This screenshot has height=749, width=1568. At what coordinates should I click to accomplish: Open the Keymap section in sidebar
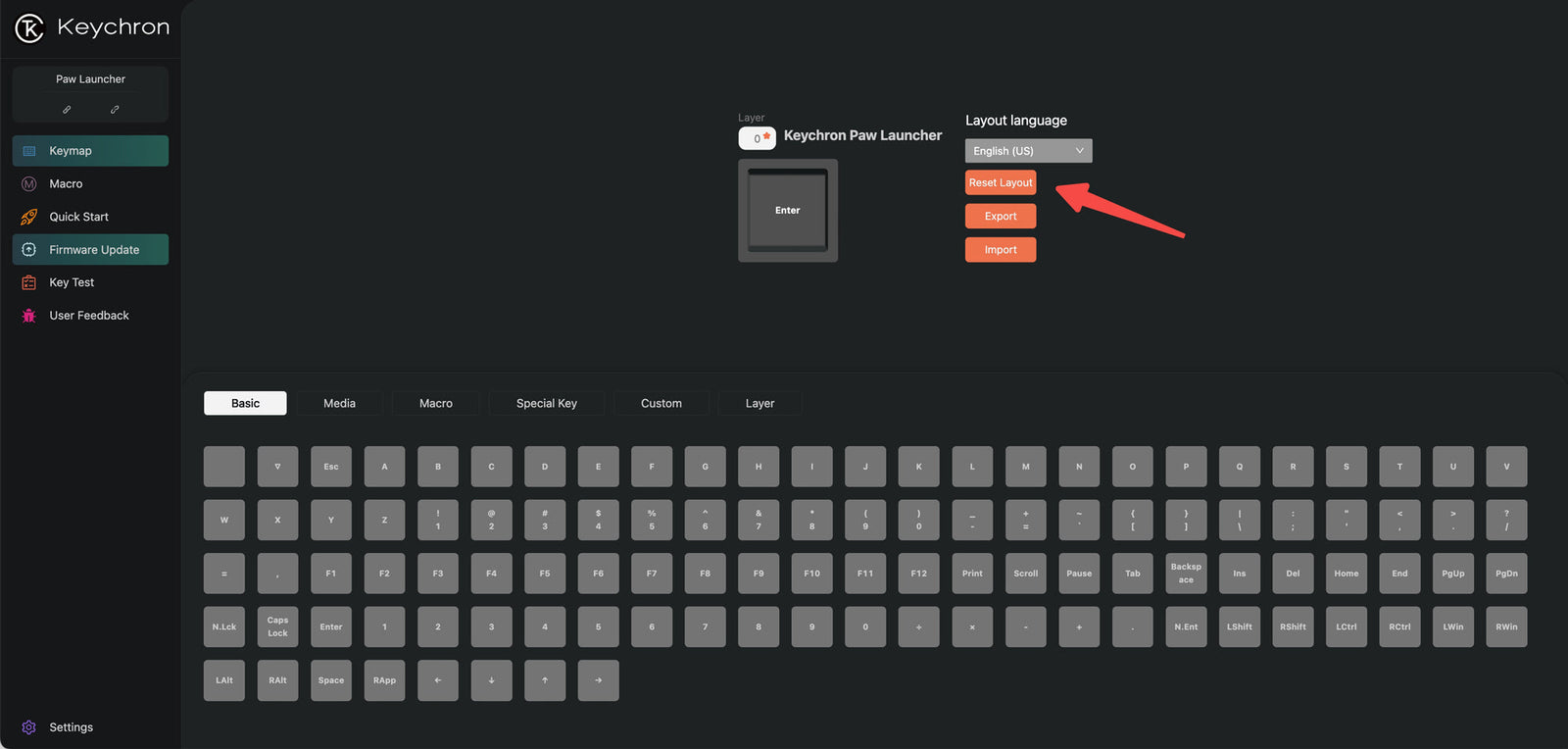coord(89,151)
